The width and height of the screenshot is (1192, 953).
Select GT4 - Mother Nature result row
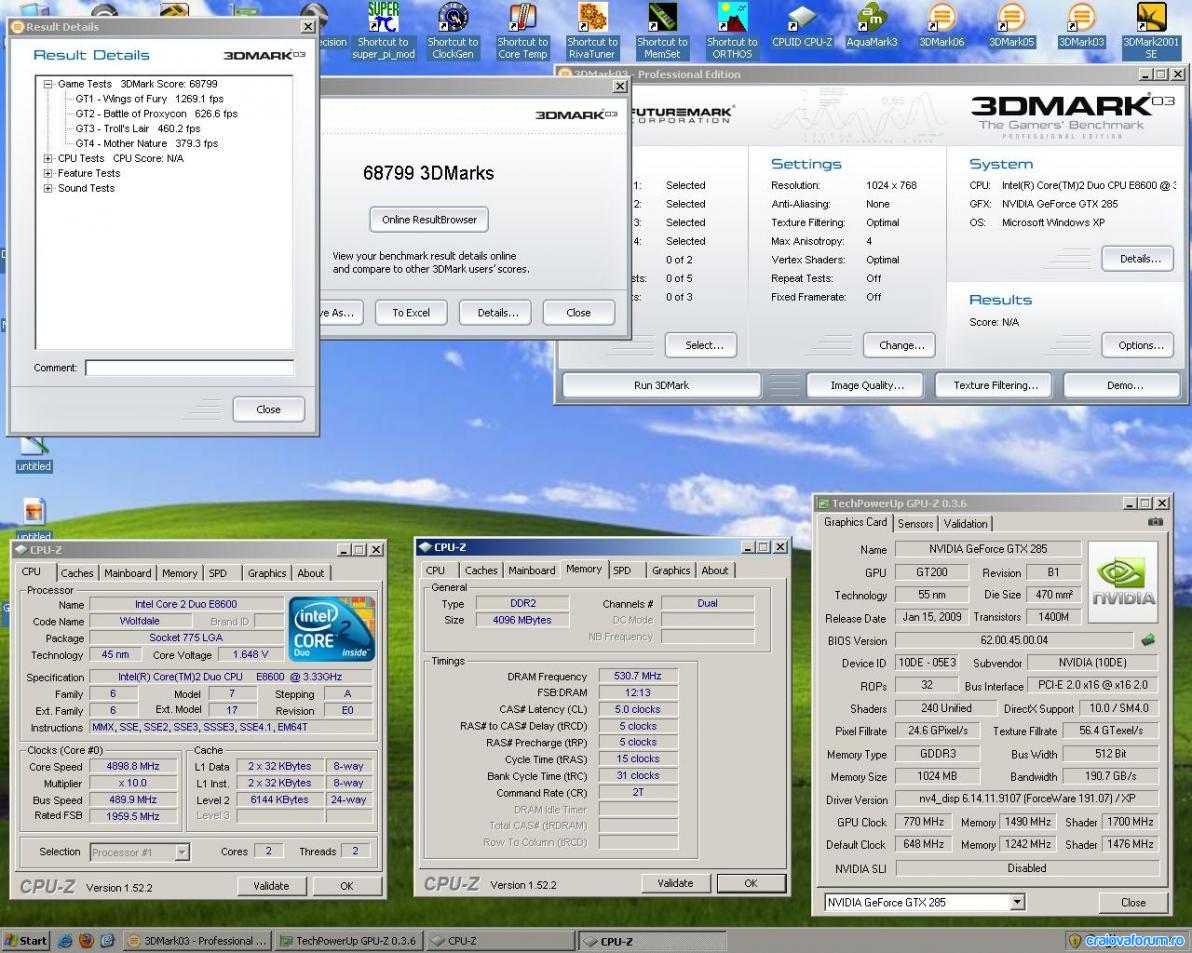click(x=146, y=144)
